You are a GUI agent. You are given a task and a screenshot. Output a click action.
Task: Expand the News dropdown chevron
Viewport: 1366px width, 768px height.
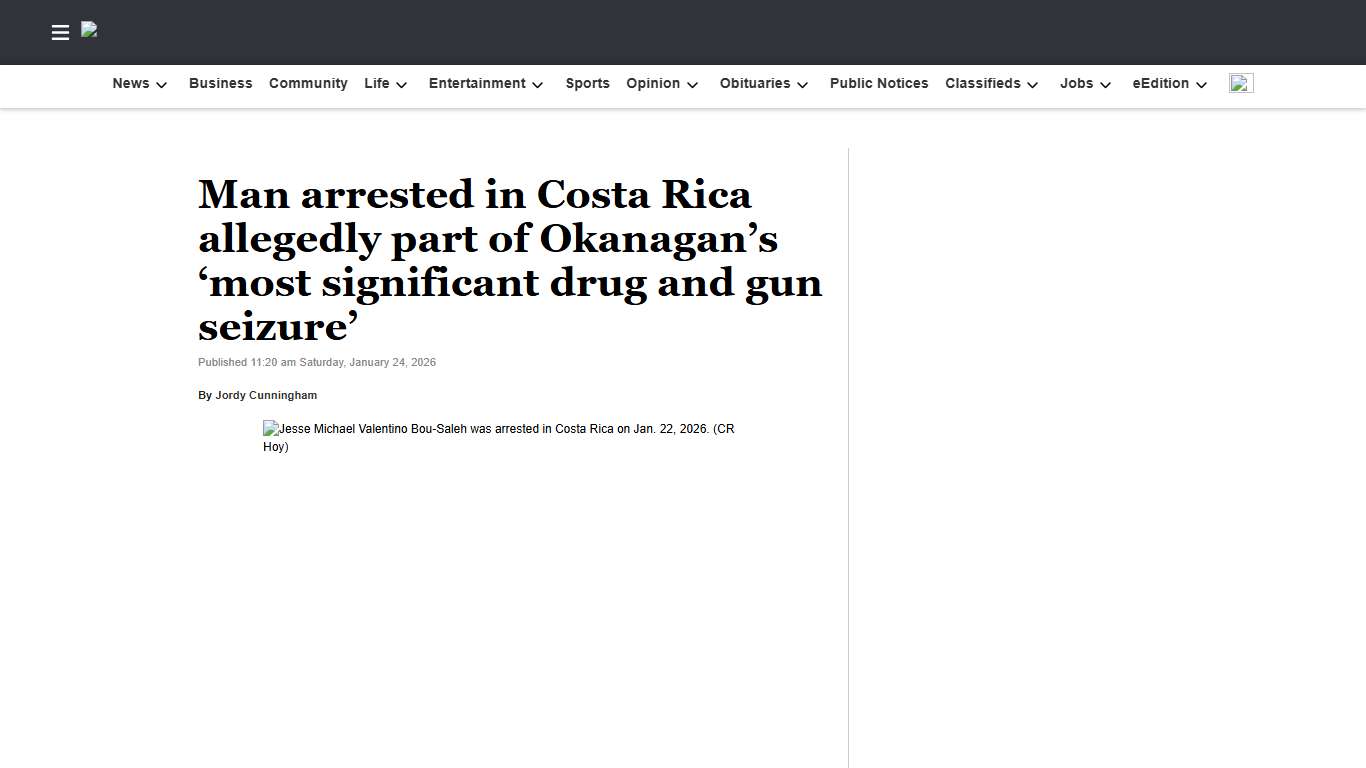(x=161, y=85)
